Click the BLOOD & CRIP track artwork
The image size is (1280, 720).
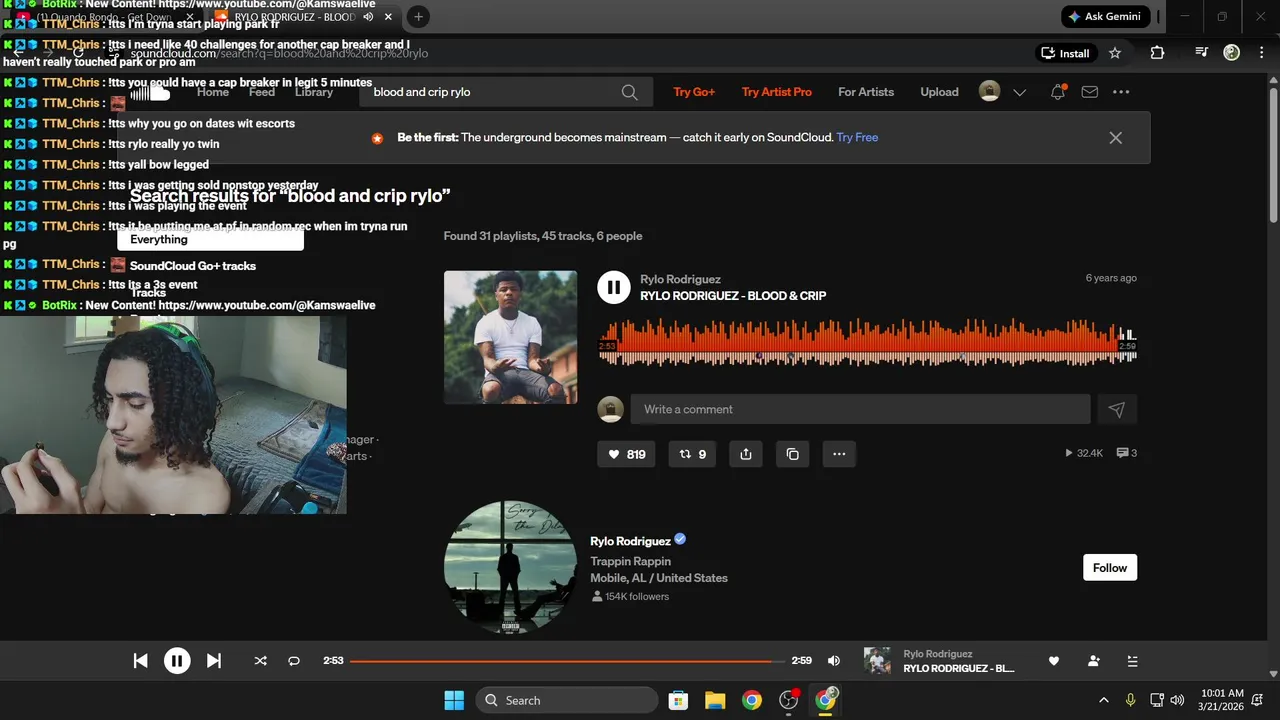510,337
